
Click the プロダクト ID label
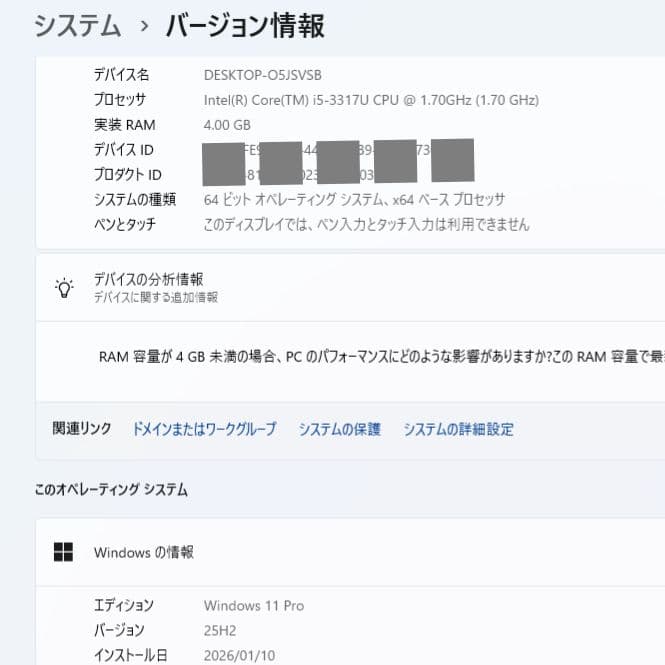click(128, 175)
